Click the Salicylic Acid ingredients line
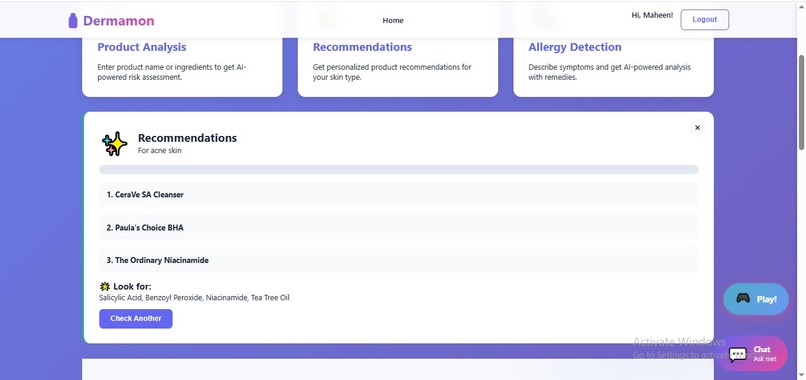 tap(194, 298)
